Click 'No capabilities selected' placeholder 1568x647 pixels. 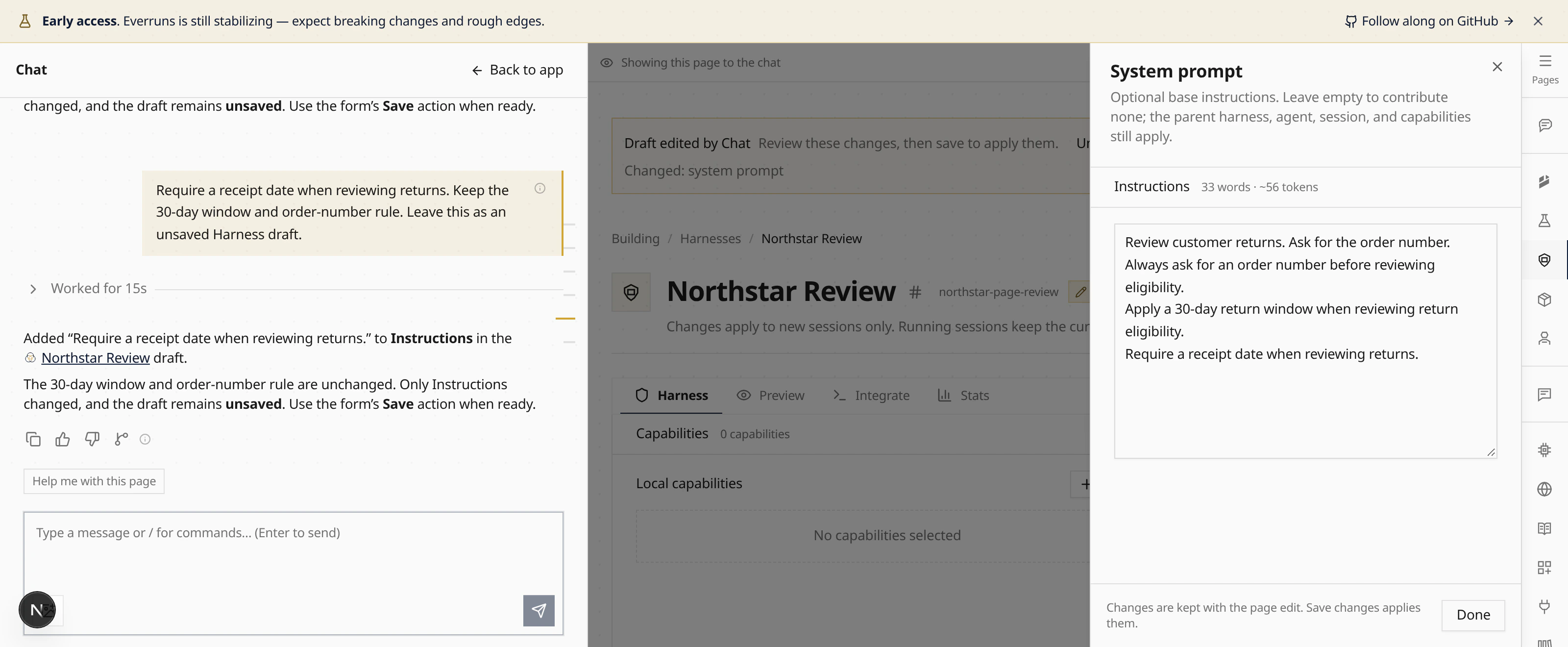(x=887, y=536)
